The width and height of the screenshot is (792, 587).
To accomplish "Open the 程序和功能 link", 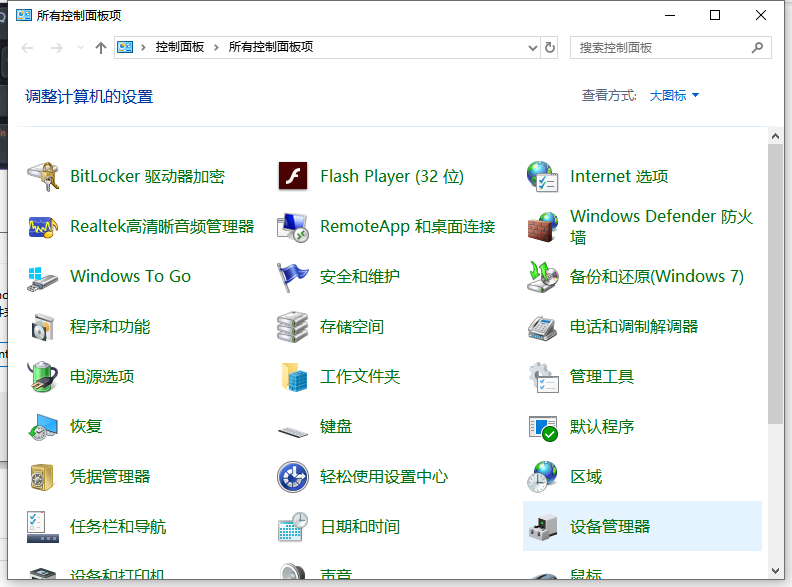I will pos(110,327).
